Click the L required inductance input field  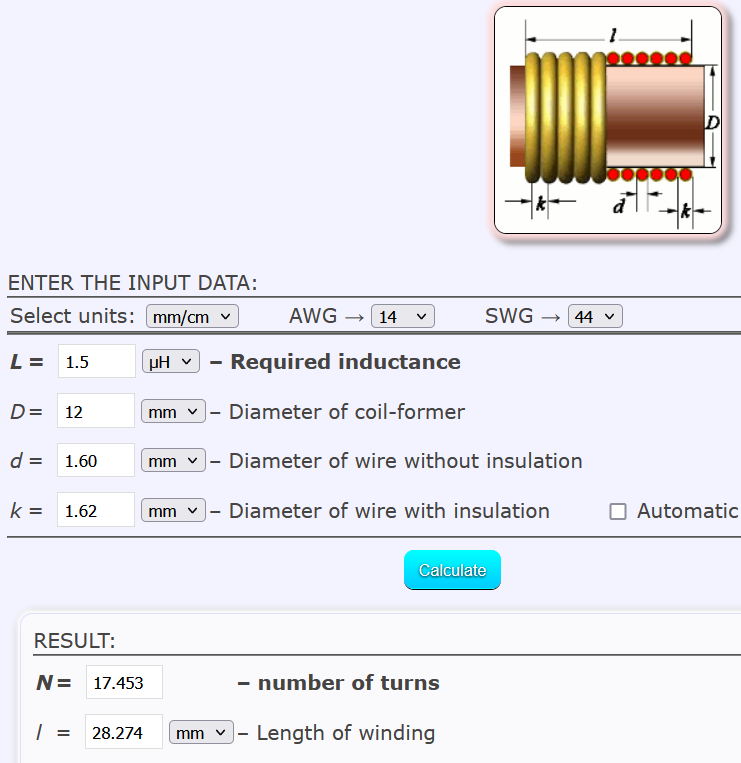pyautogui.click(x=97, y=362)
